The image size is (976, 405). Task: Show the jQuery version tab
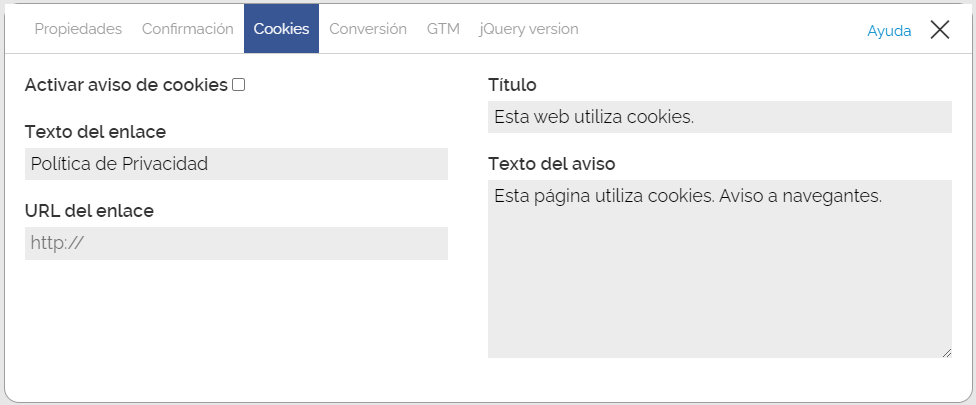tap(529, 29)
